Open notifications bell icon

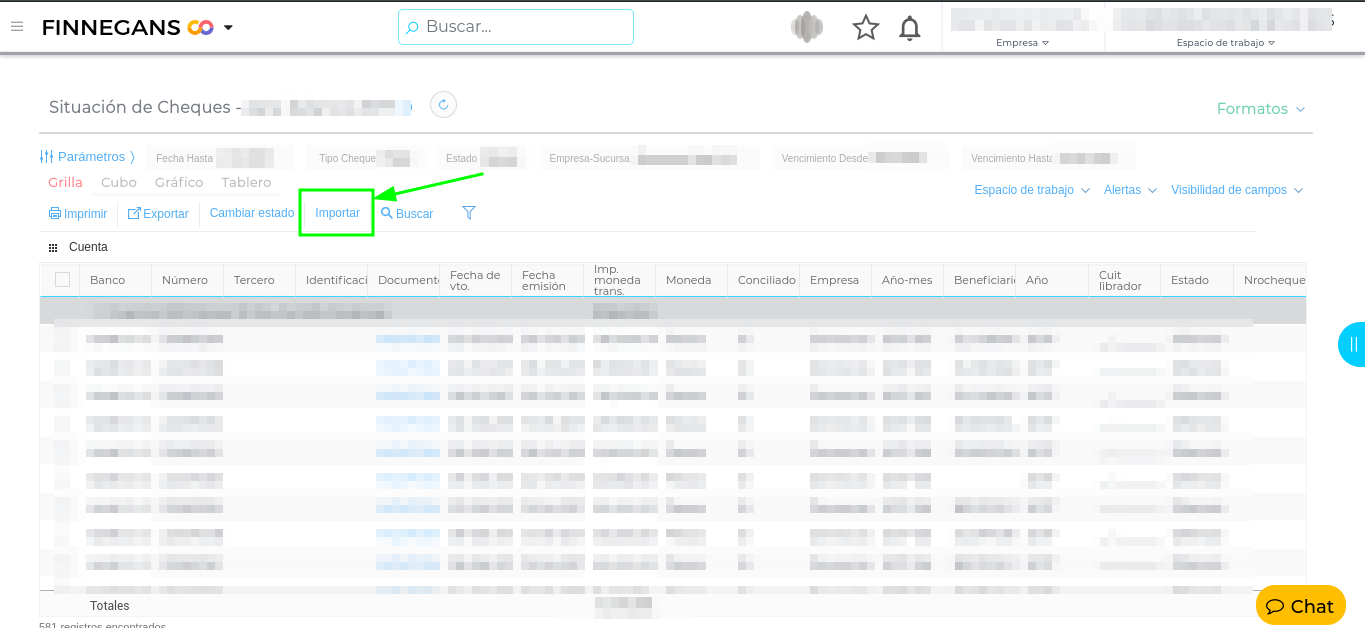click(910, 28)
